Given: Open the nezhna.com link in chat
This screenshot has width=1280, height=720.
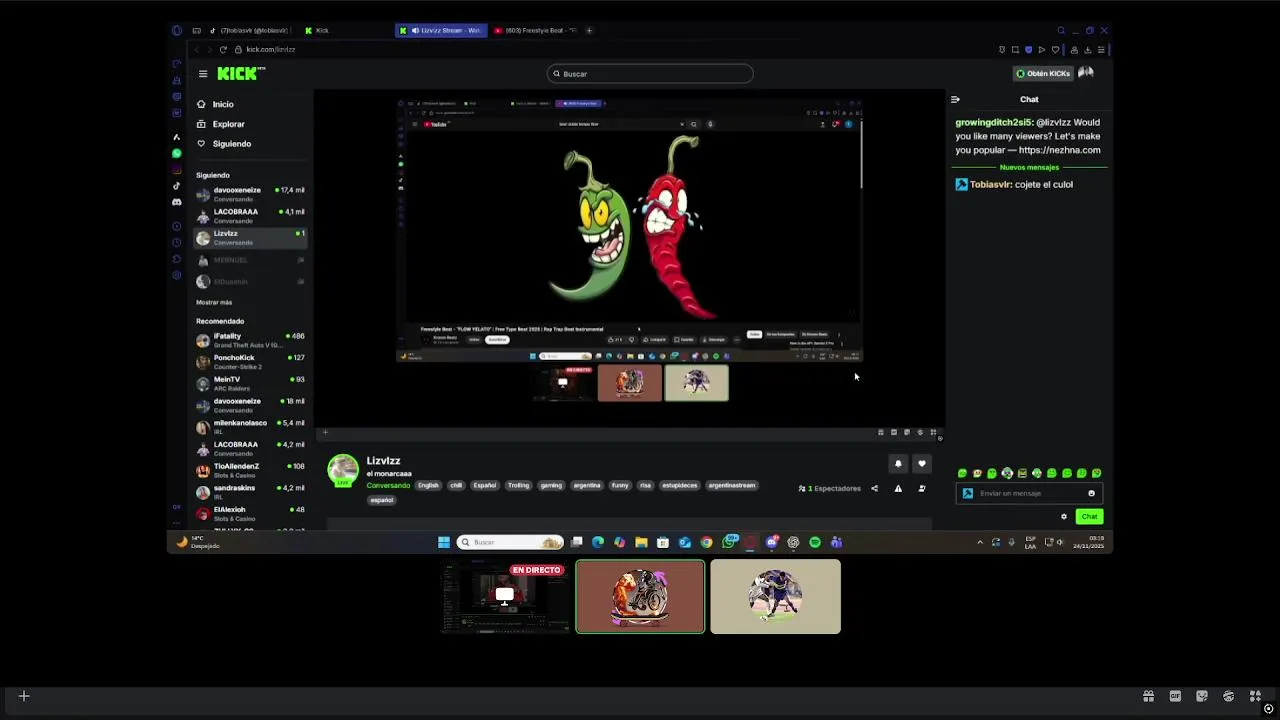Looking at the screenshot, I should [1059, 150].
